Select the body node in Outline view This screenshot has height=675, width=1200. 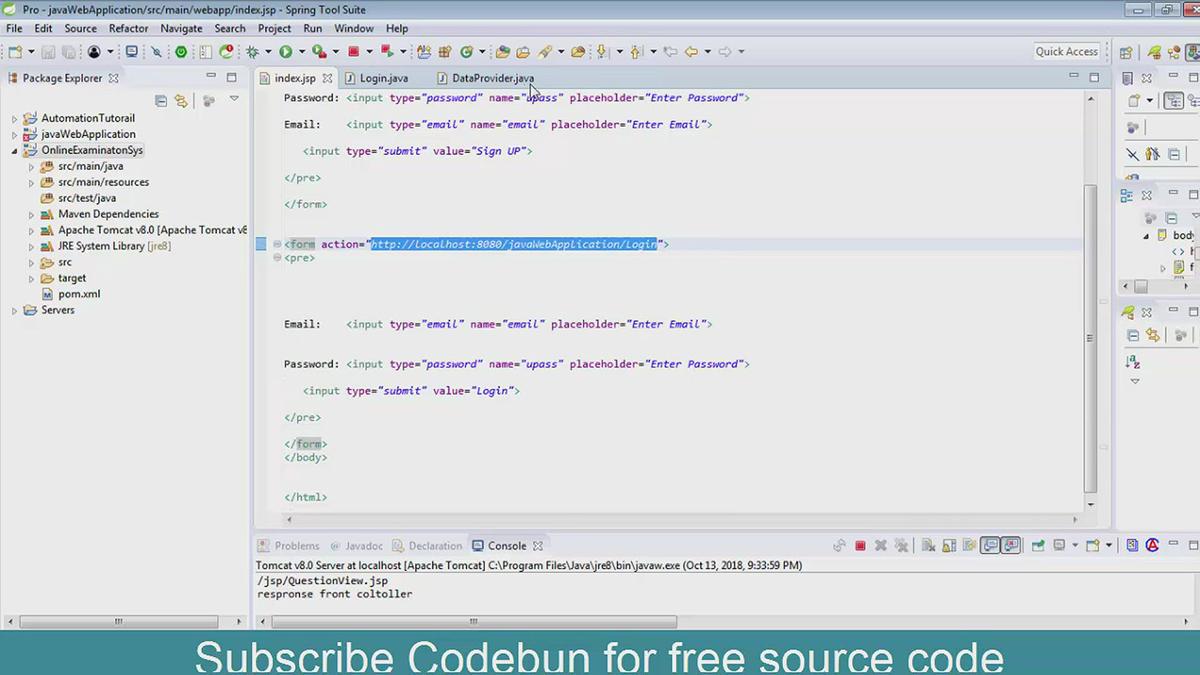pyautogui.click(x=1182, y=236)
